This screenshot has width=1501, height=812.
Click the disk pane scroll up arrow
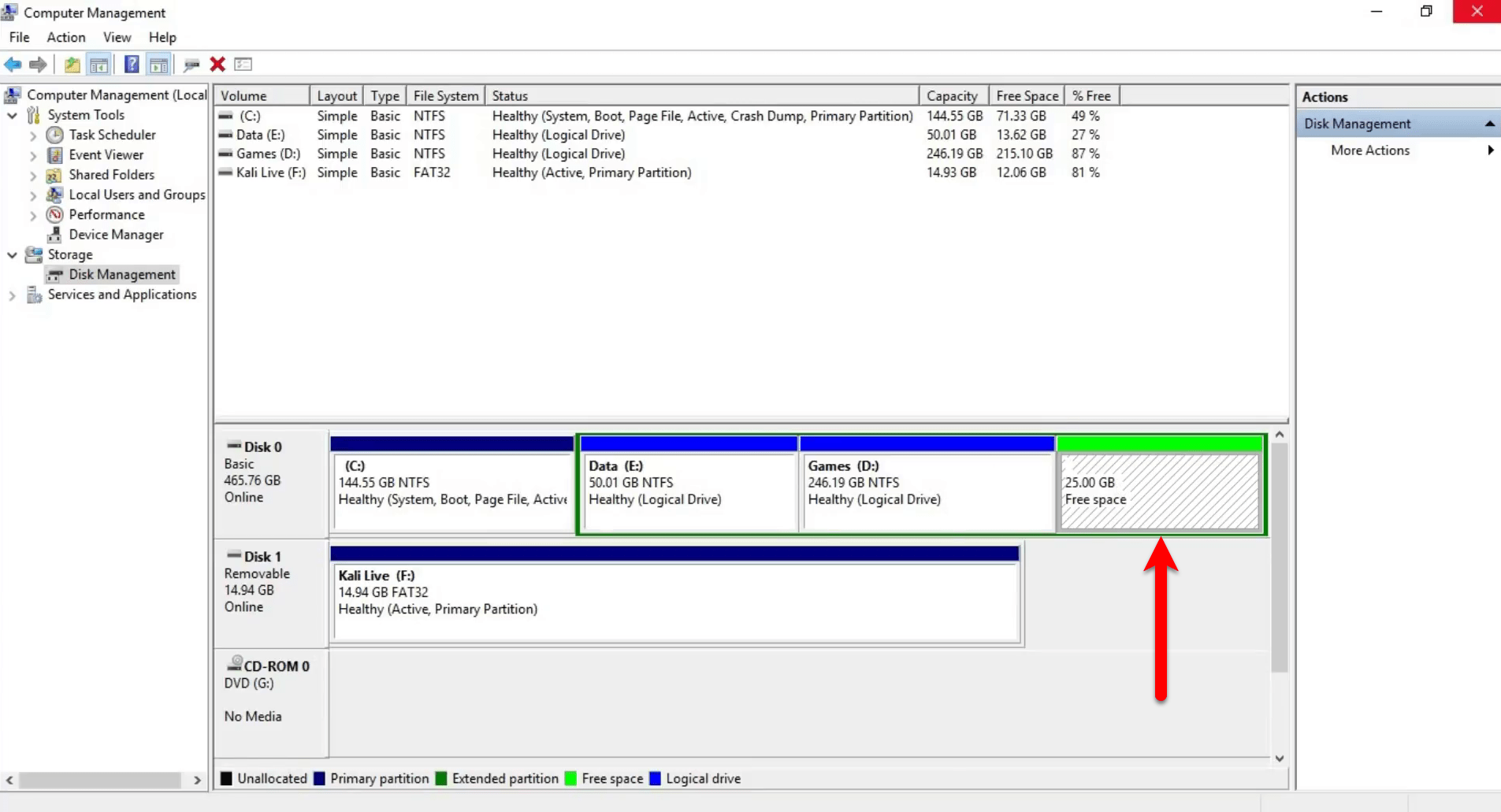click(1280, 435)
